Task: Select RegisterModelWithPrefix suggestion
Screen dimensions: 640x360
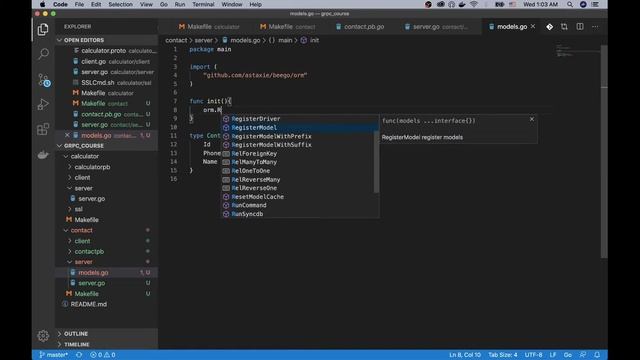Action: tap(300, 136)
